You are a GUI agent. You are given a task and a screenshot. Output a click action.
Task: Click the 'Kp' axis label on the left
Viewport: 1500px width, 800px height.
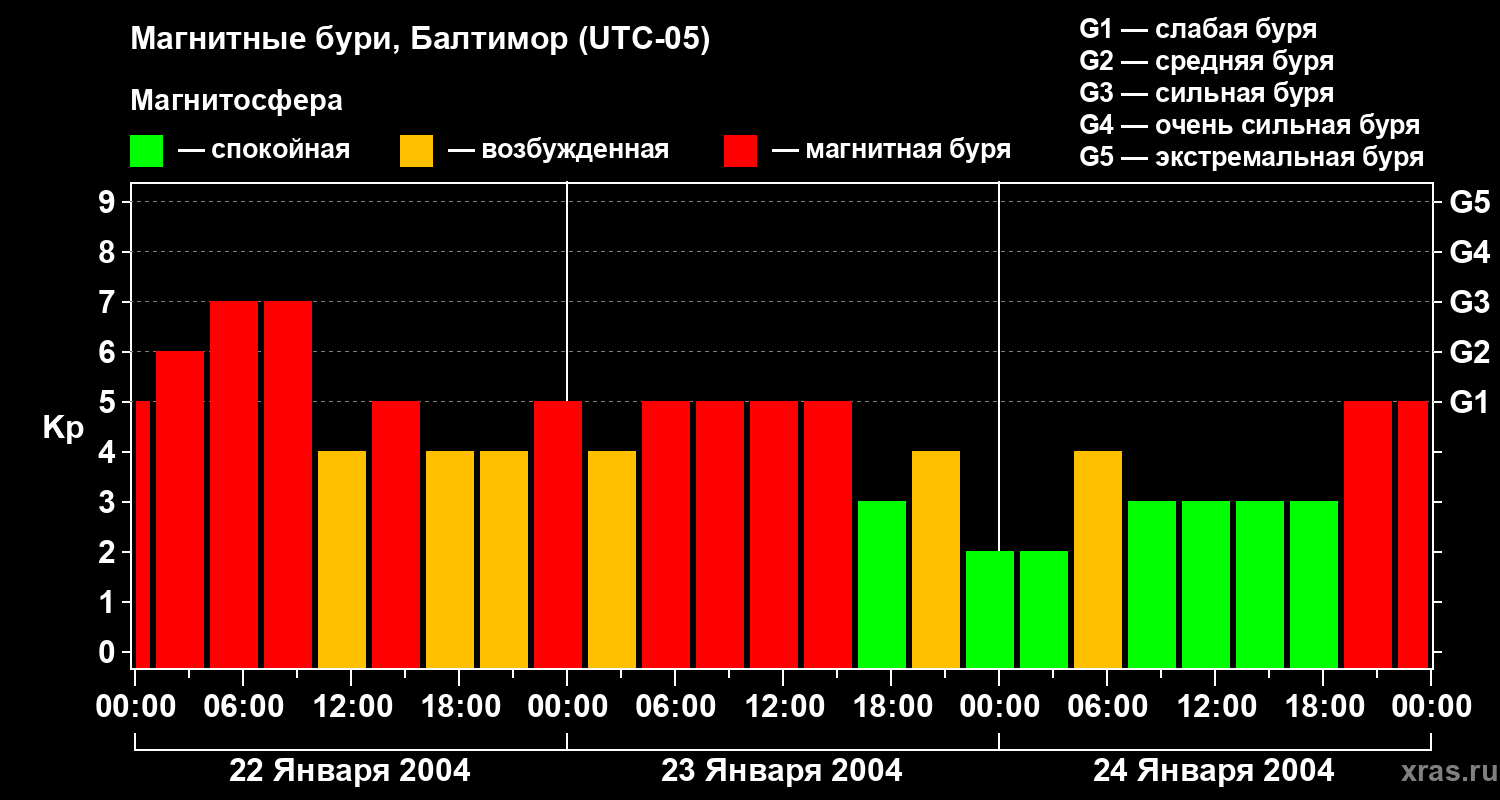click(x=63, y=427)
